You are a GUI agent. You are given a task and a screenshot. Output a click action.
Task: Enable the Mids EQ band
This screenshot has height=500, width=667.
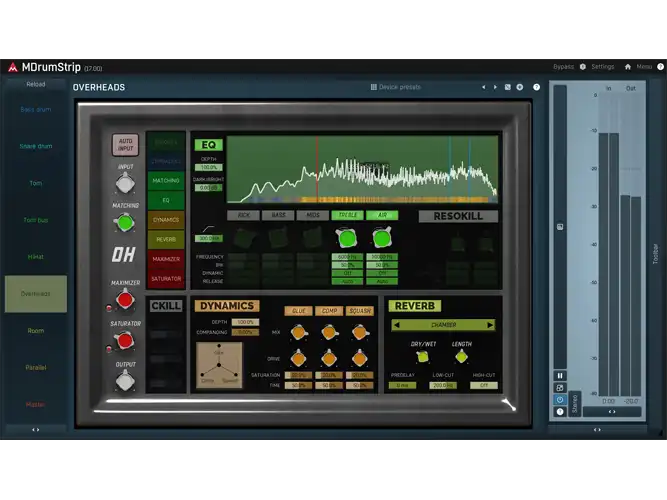click(313, 215)
